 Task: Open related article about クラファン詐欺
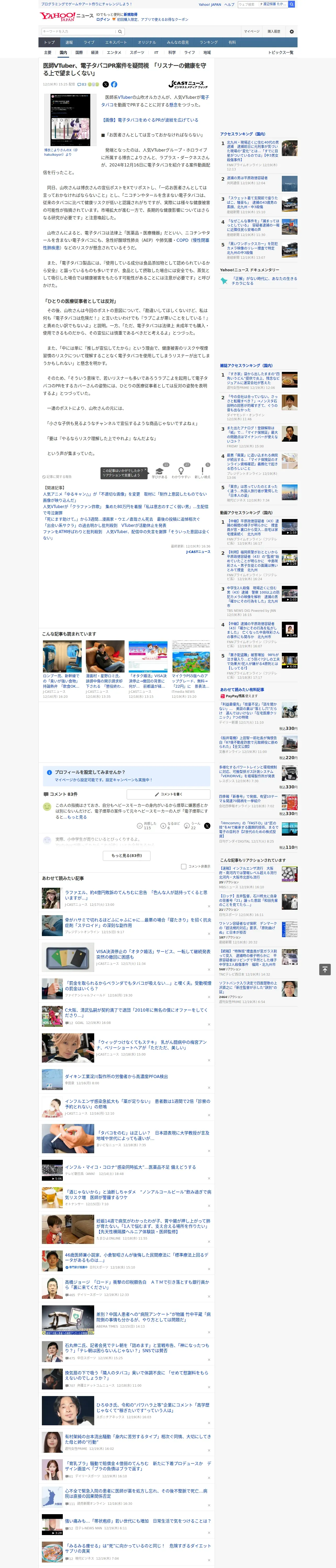(x=126, y=510)
